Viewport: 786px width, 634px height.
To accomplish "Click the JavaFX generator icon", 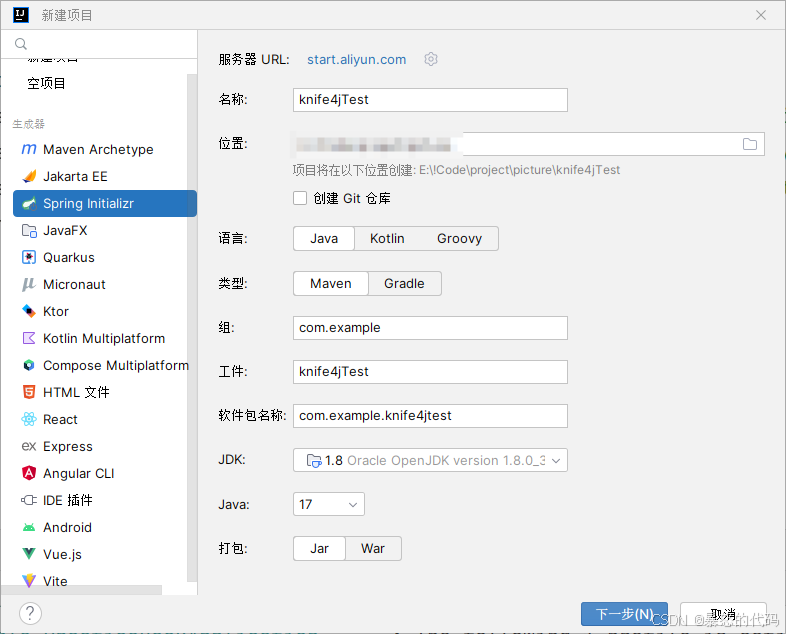I will (29, 231).
